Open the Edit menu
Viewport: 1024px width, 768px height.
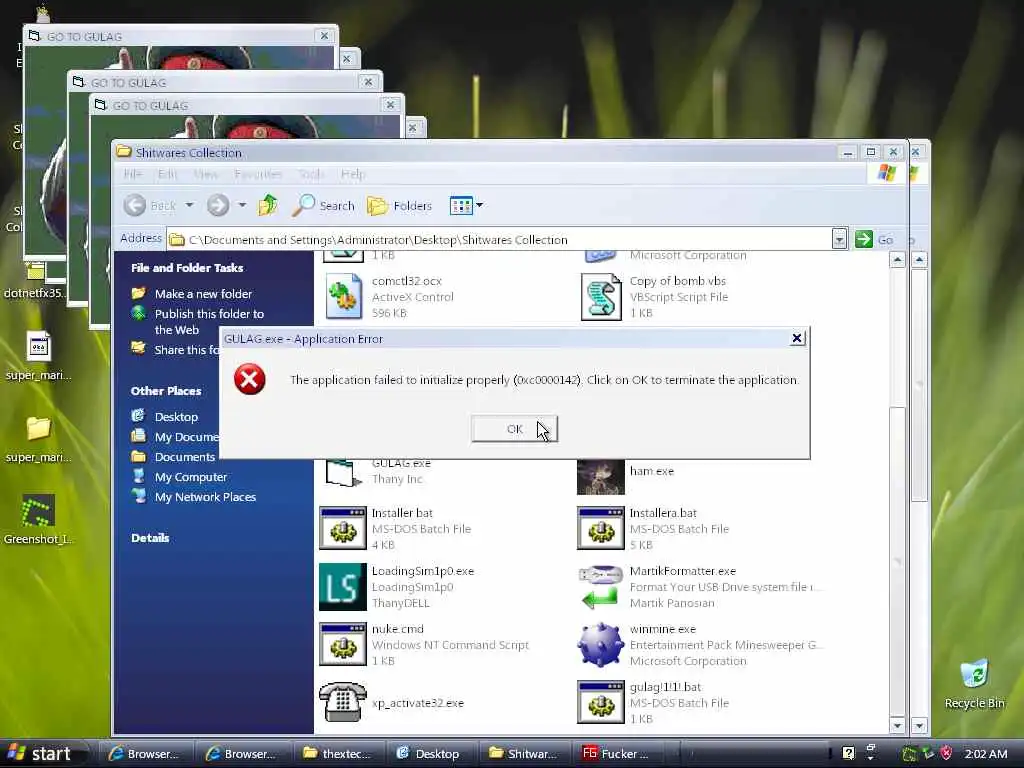167,174
